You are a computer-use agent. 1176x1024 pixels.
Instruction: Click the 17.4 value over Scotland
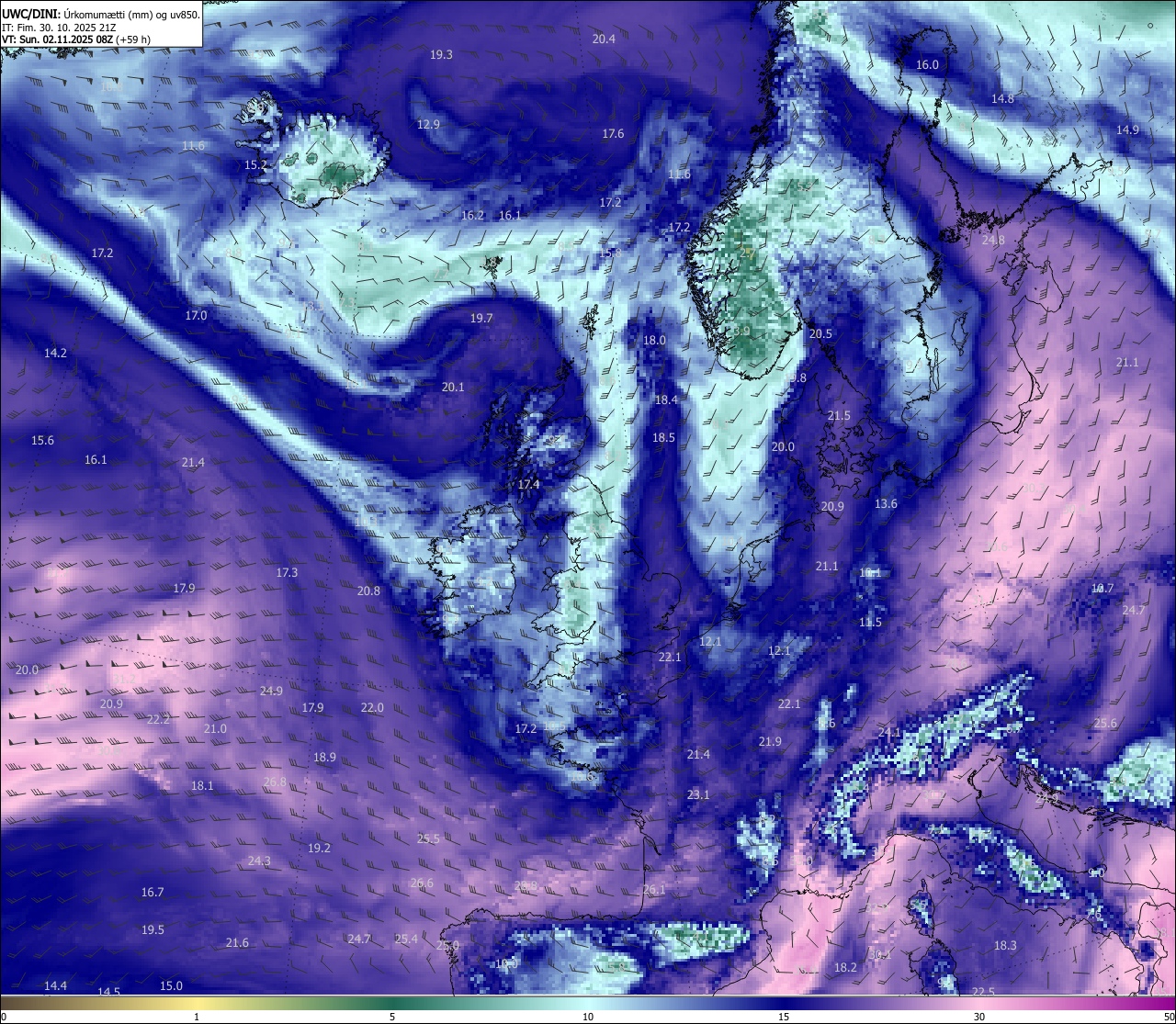pyautogui.click(x=528, y=485)
